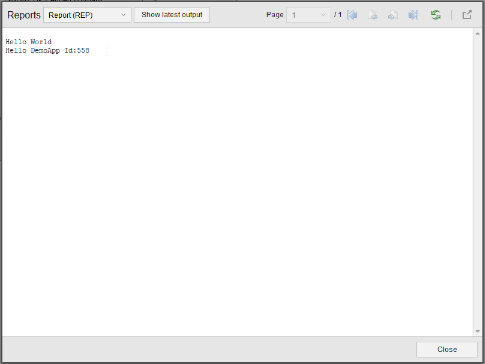This screenshot has height=364, width=485.
Task: Click the 'Hello DemoApp Id:558' line
Action: coord(47,51)
